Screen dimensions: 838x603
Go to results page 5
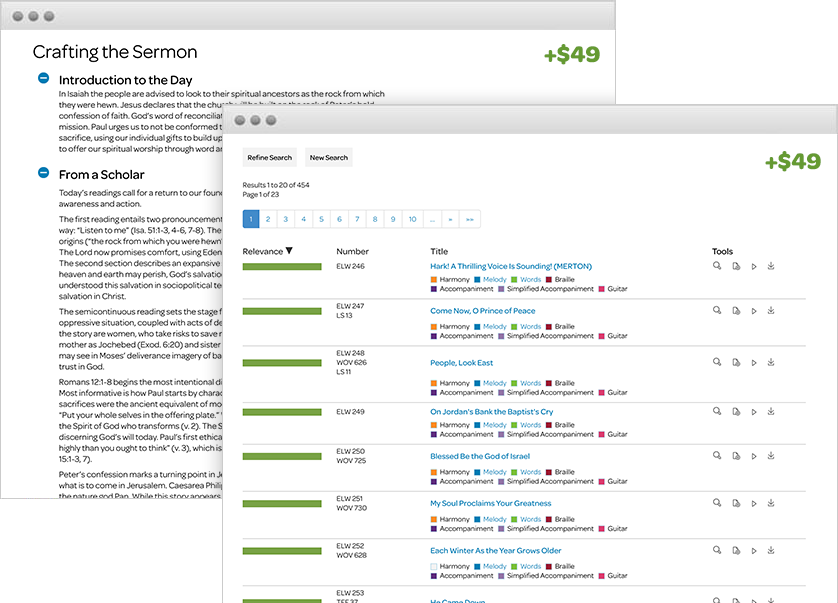pyautogui.click(x=322, y=219)
